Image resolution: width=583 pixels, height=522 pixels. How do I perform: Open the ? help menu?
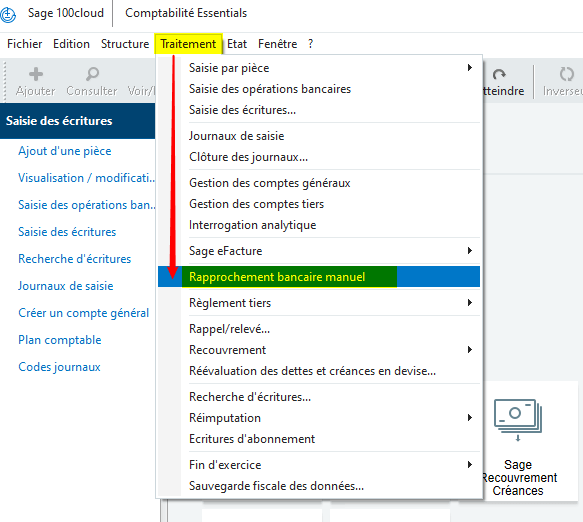click(x=310, y=44)
